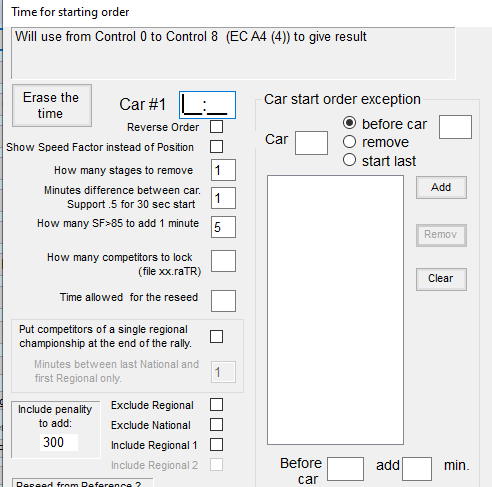492x487 pixels.
Task: Toggle Show Speed Factor instead of Position
Action: coord(216,147)
